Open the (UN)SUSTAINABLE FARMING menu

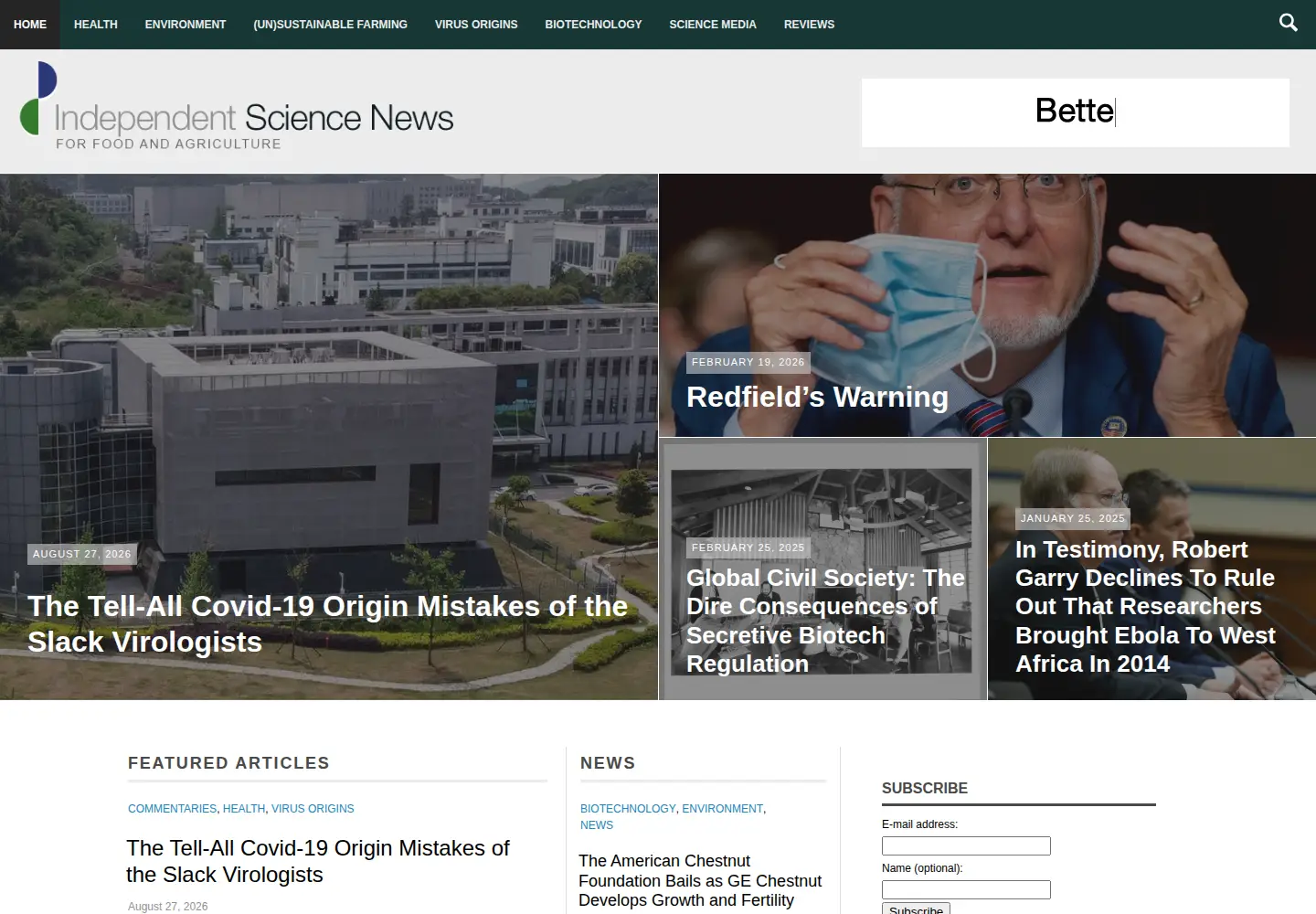click(x=331, y=25)
